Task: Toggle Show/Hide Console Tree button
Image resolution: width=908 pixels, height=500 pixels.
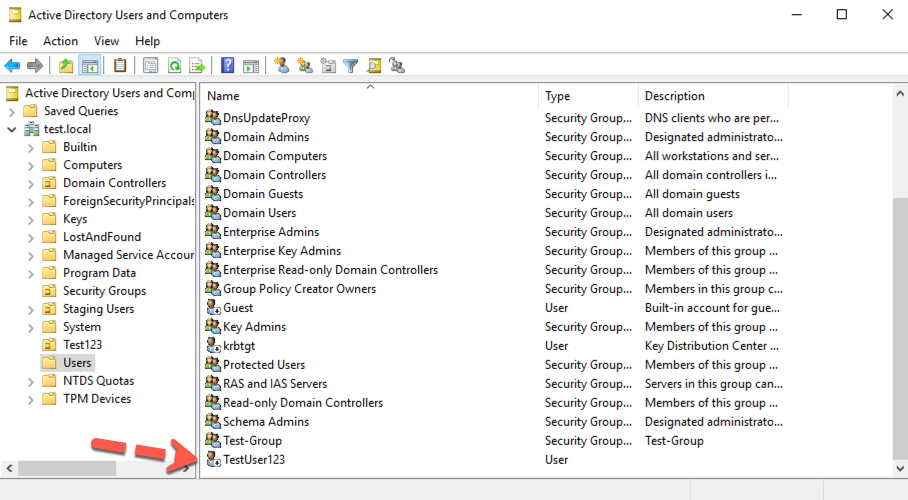Action: click(x=90, y=65)
